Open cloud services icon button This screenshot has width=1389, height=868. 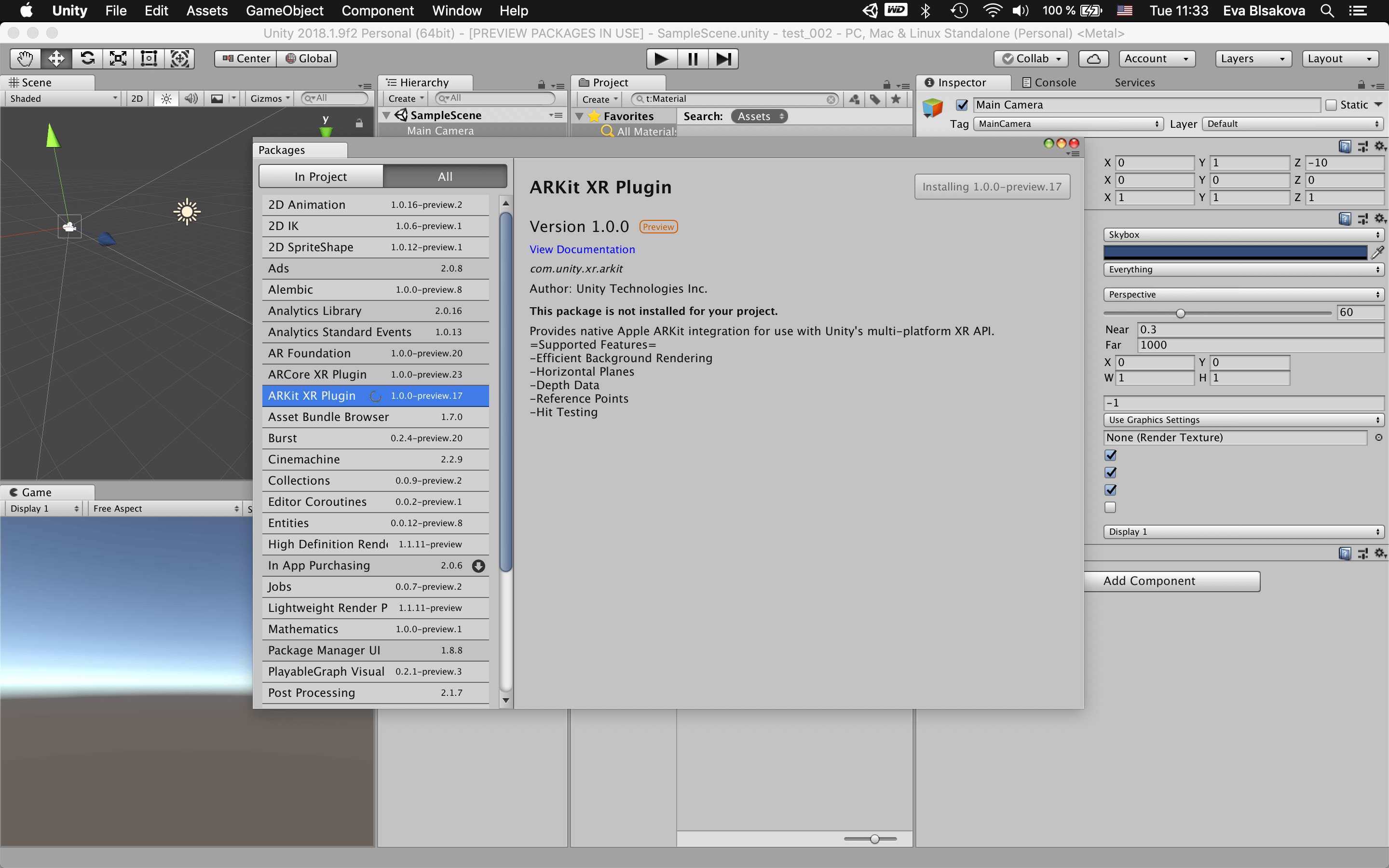[x=1093, y=58]
